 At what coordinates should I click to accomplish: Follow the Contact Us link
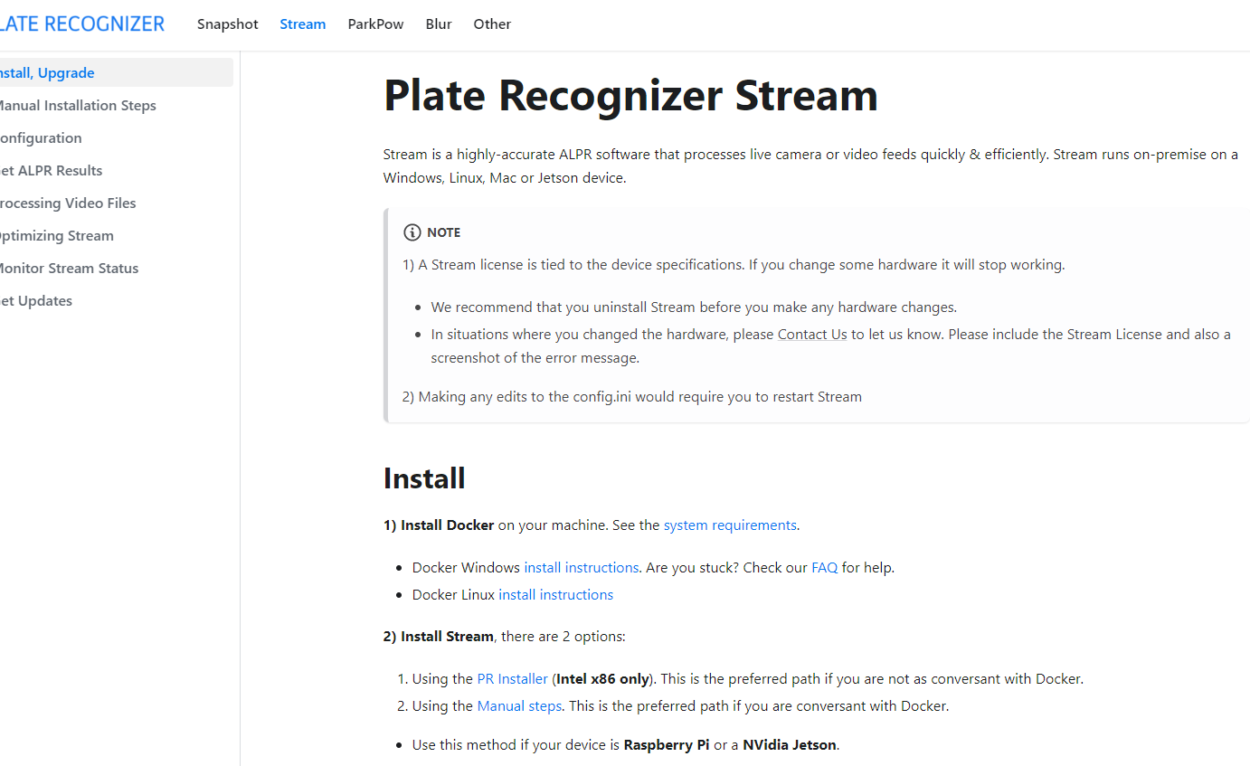pos(812,334)
